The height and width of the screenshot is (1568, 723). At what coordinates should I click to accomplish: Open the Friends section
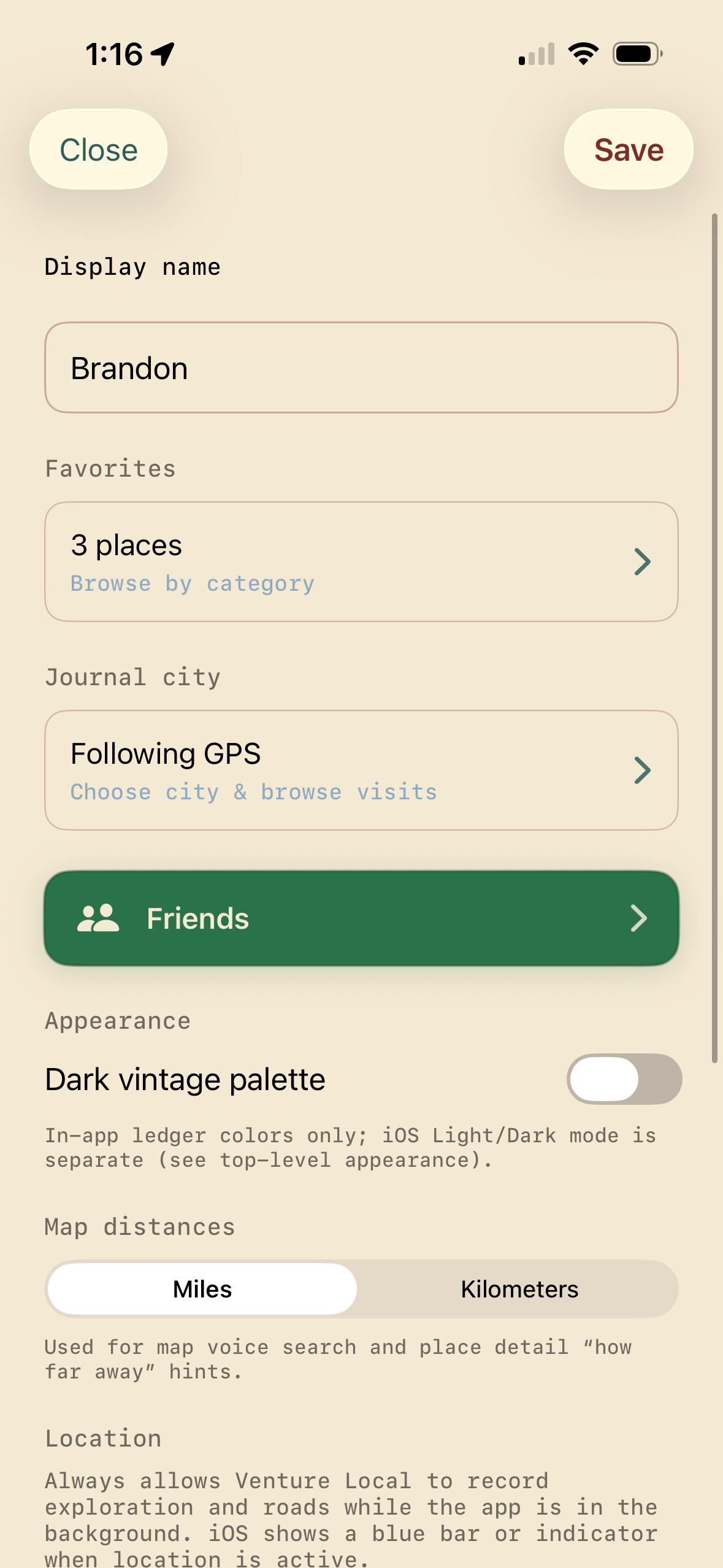coord(361,918)
